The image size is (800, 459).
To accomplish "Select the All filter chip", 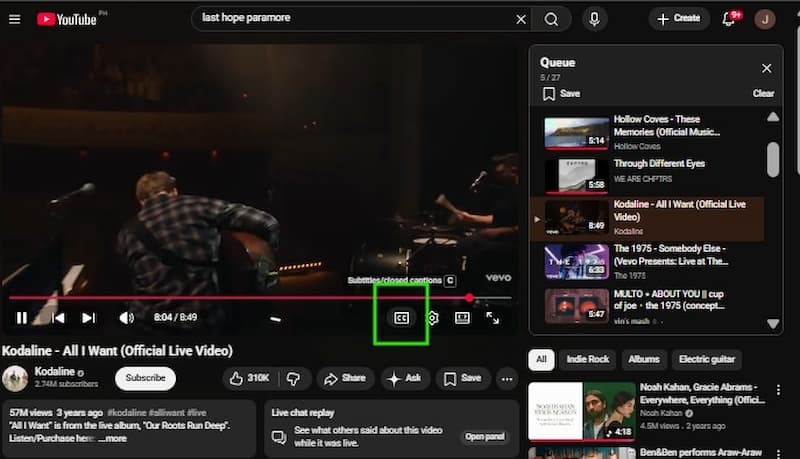I will 541,359.
